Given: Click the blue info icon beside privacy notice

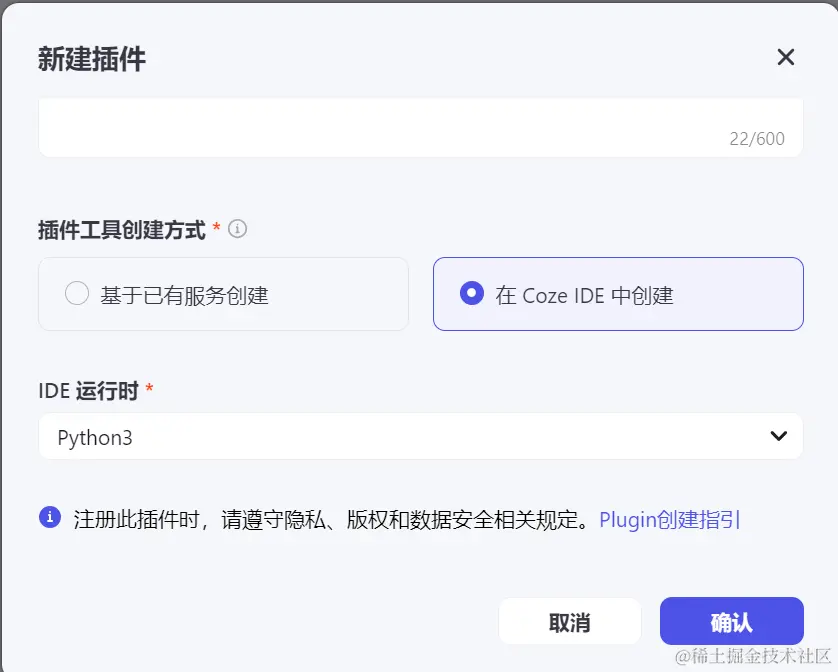Looking at the screenshot, I should point(50,517).
